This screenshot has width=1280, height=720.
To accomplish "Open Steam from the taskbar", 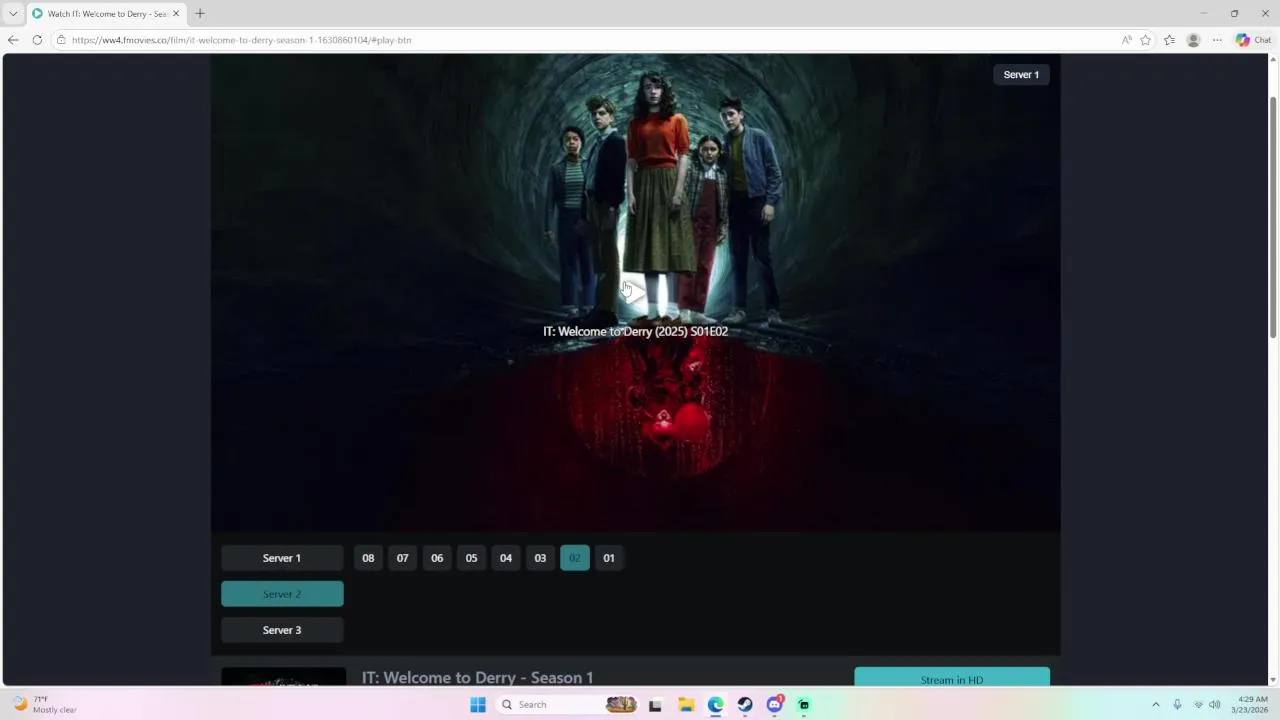I will click(x=745, y=705).
